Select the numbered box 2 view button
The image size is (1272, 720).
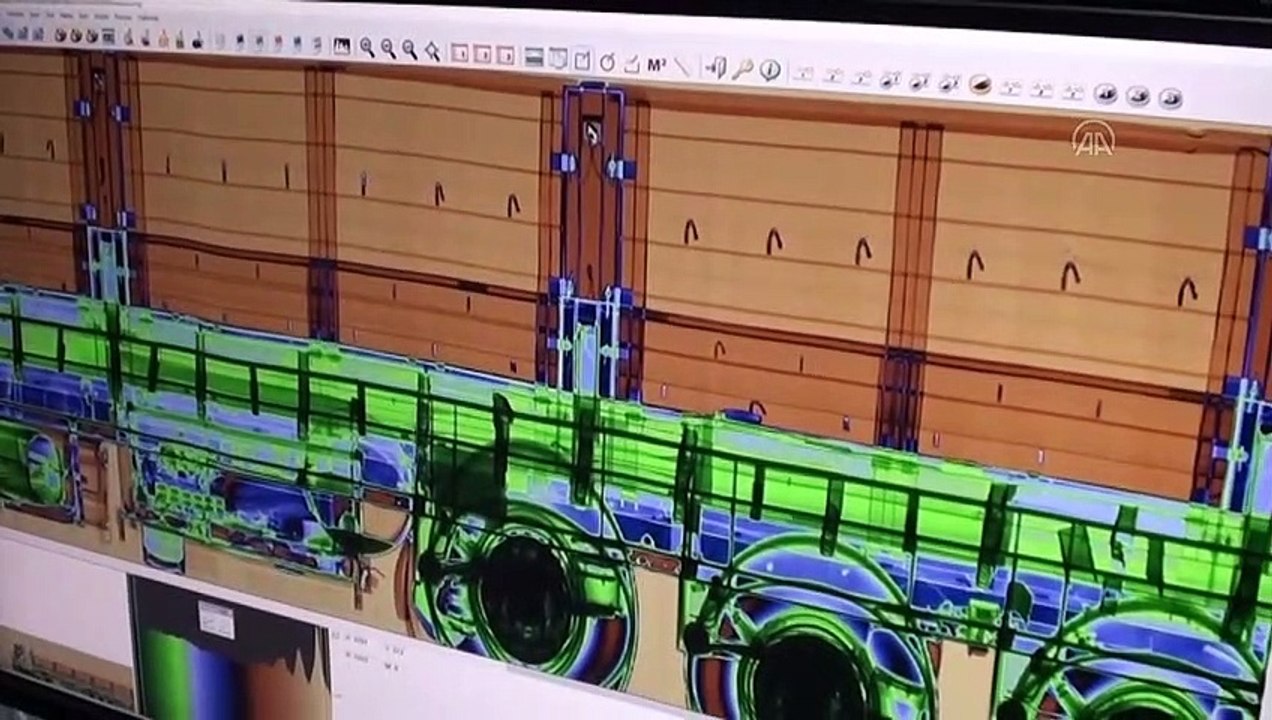tap(483, 53)
